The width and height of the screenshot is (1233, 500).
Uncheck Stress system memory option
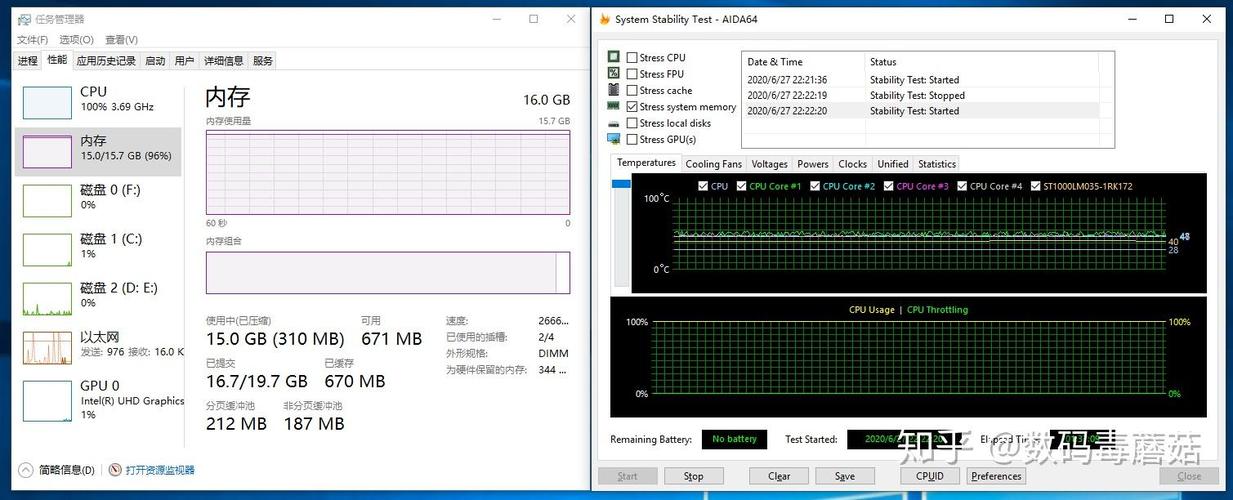632,107
